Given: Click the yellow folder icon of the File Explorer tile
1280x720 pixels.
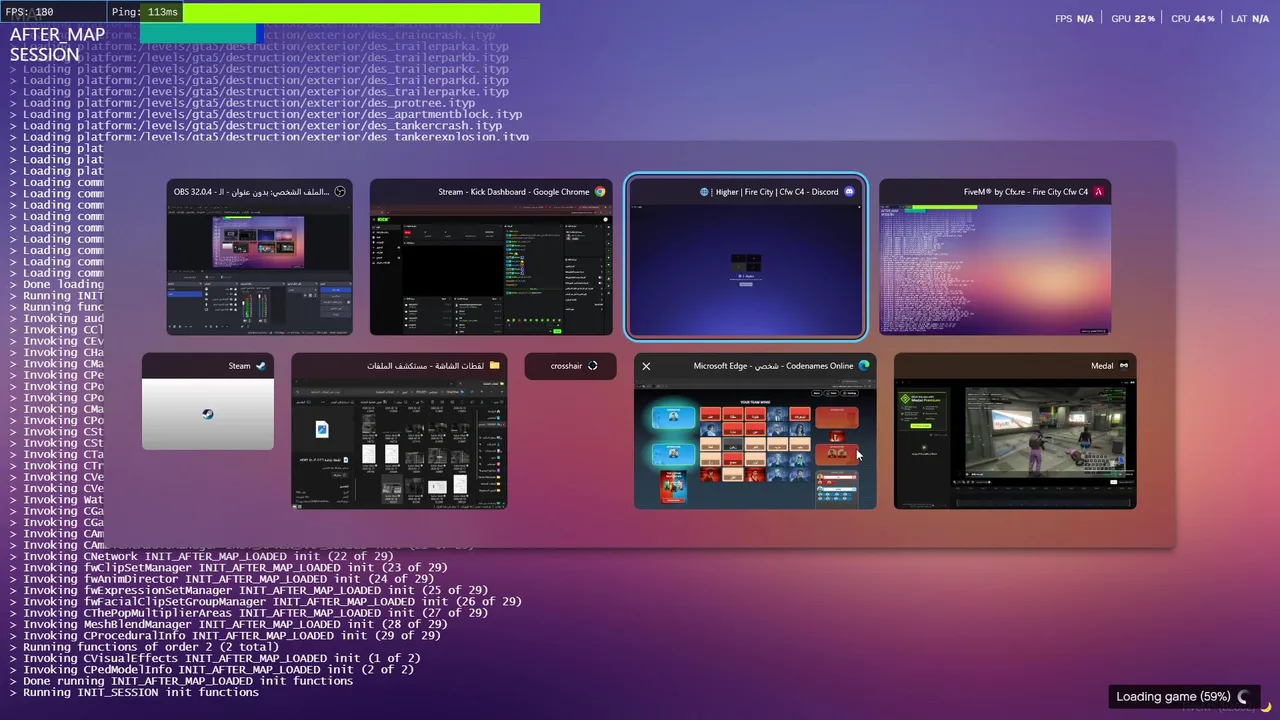Looking at the screenshot, I should [x=494, y=366].
